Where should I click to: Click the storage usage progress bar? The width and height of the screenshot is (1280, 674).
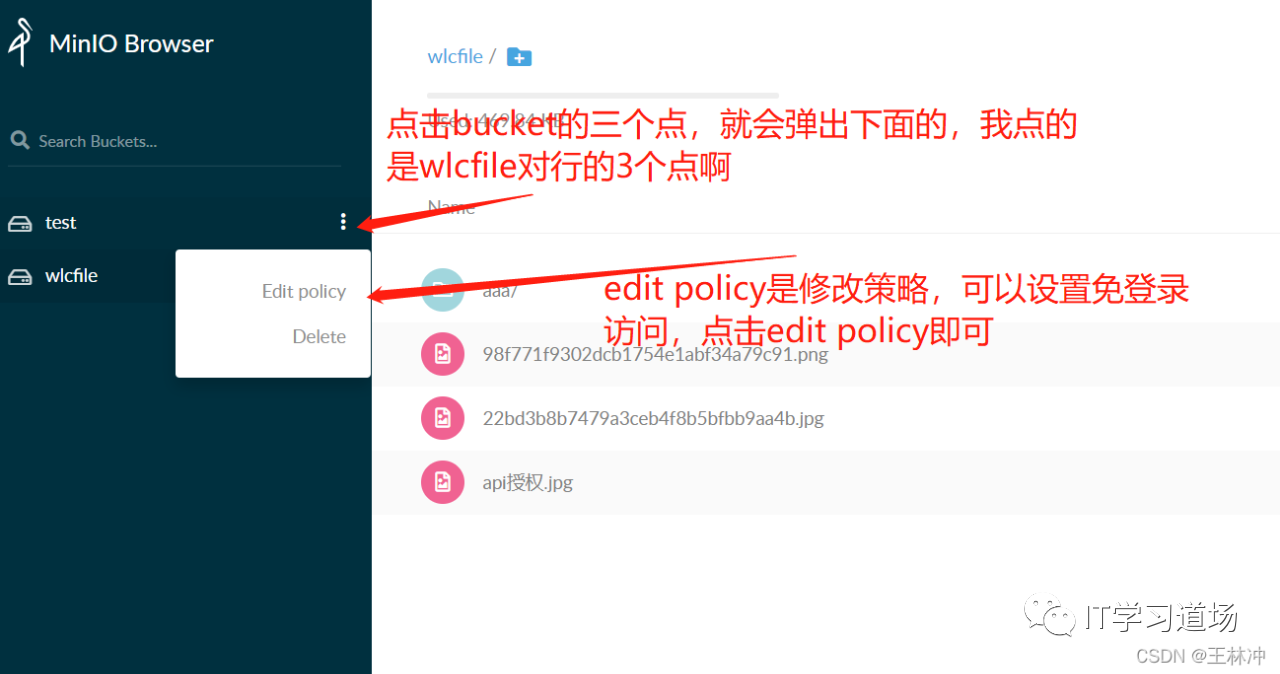tap(602, 95)
